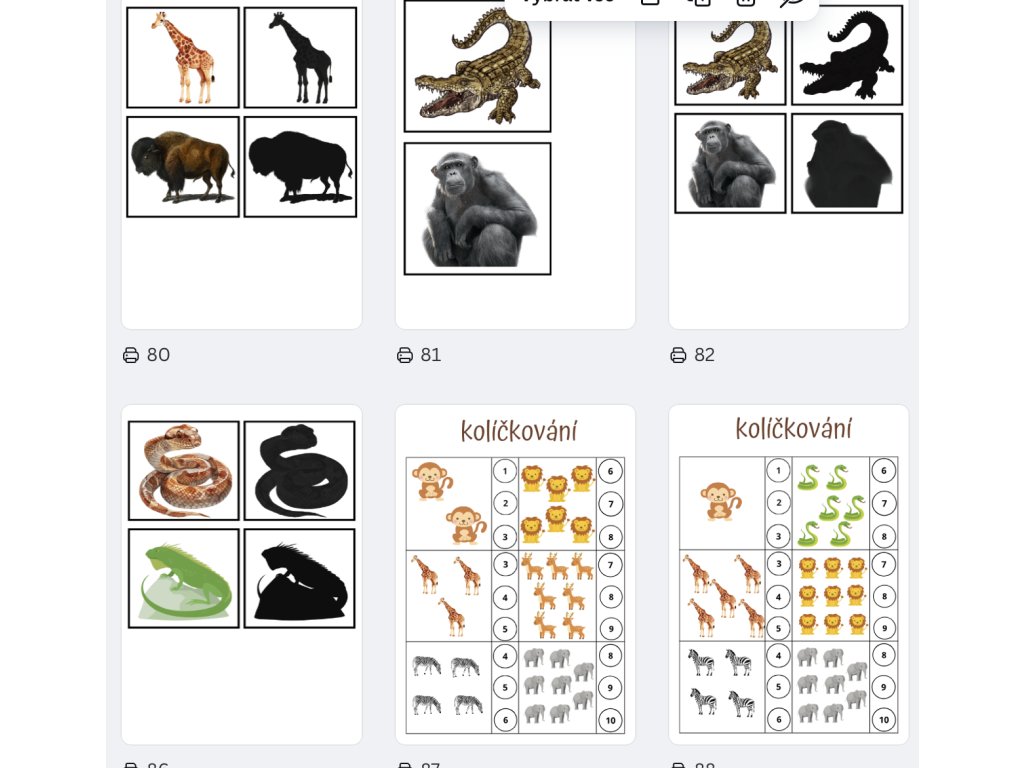The width and height of the screenshot is (1024, 768).
Task: Click the printer icon beside page 82
Action: pyautogui.click(x=679, y=355)
